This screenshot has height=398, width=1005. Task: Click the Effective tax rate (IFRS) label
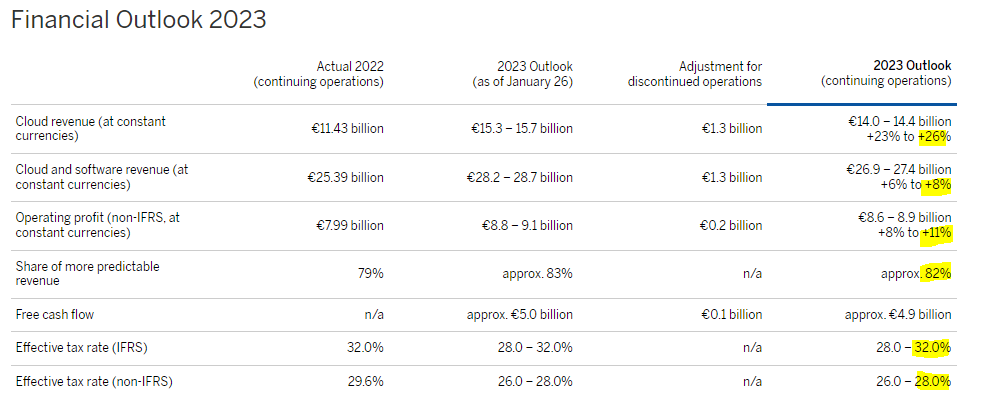[x=81, y=348]
